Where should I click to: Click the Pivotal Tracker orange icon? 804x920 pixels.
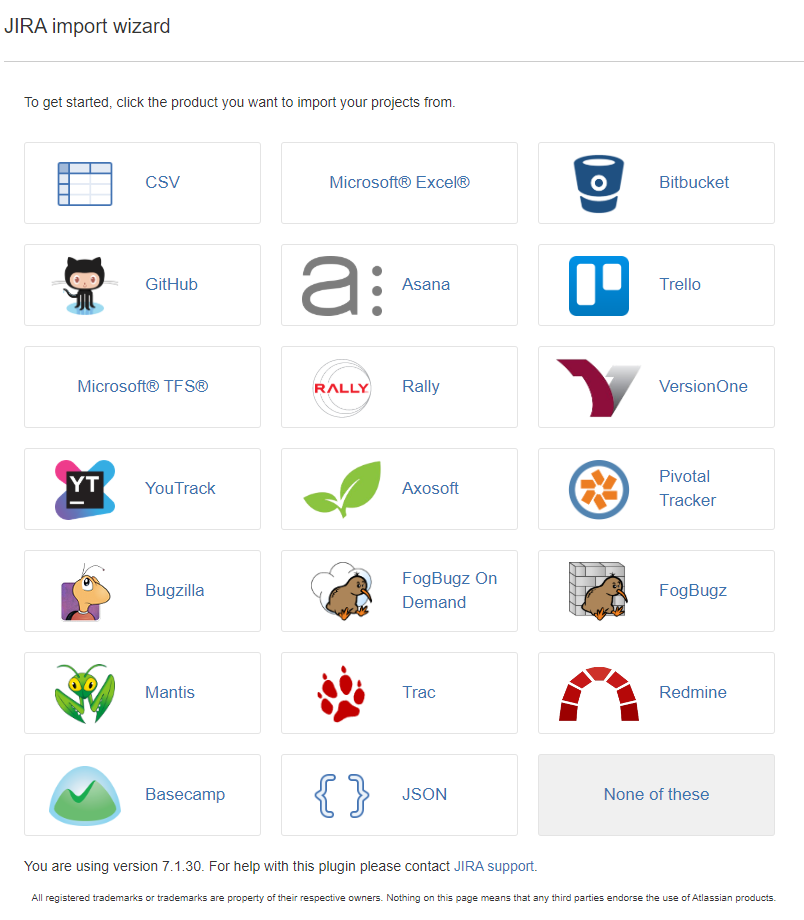pyautogui.click(x=599, y=489)
